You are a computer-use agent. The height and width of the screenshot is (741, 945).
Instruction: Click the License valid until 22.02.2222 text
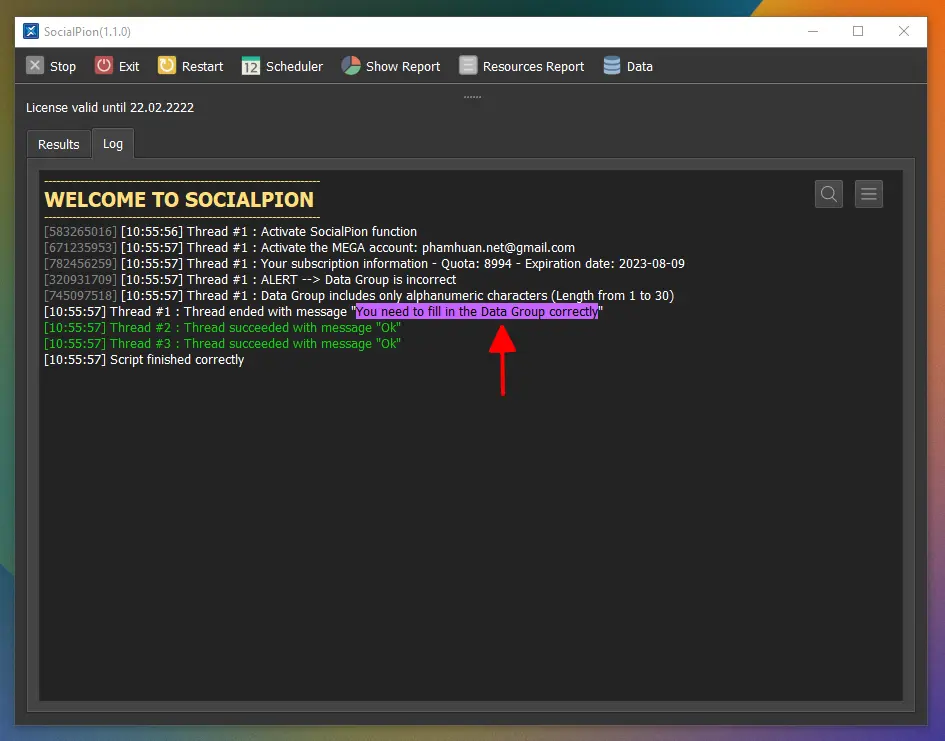coord(110,107)
